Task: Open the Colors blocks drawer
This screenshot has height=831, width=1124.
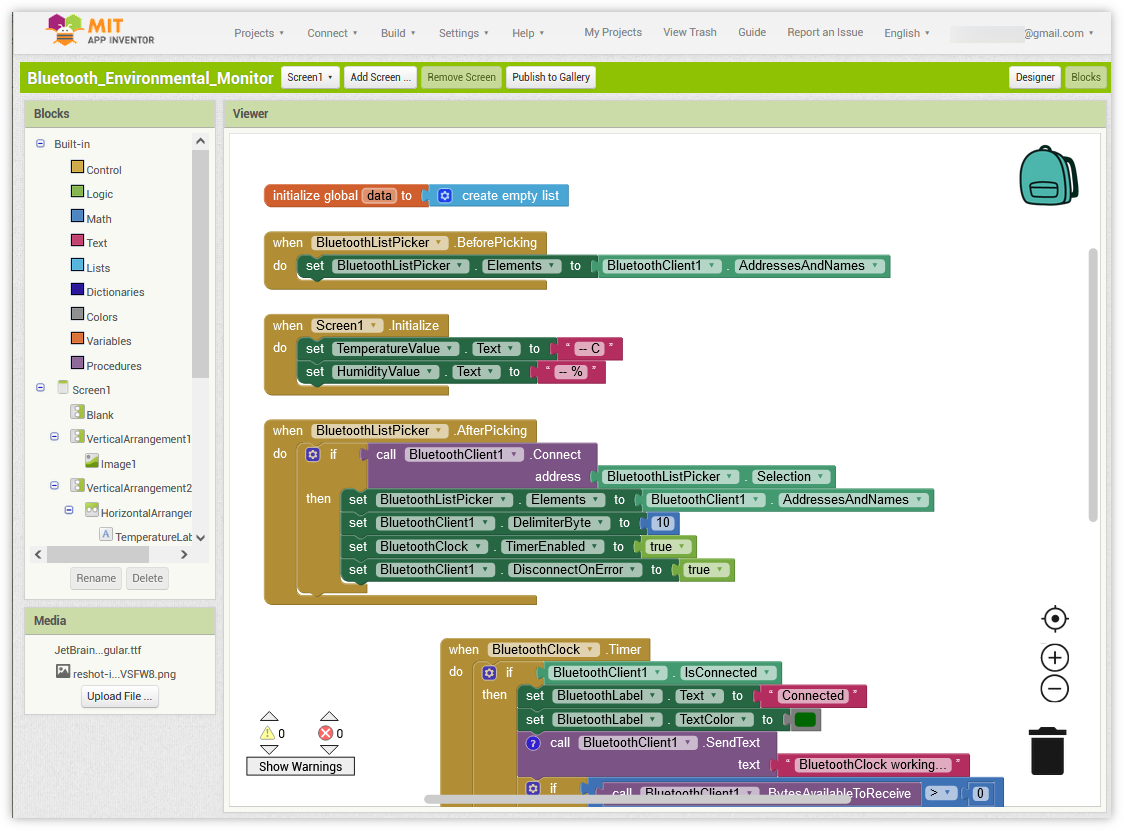Action: click(94, 316)
